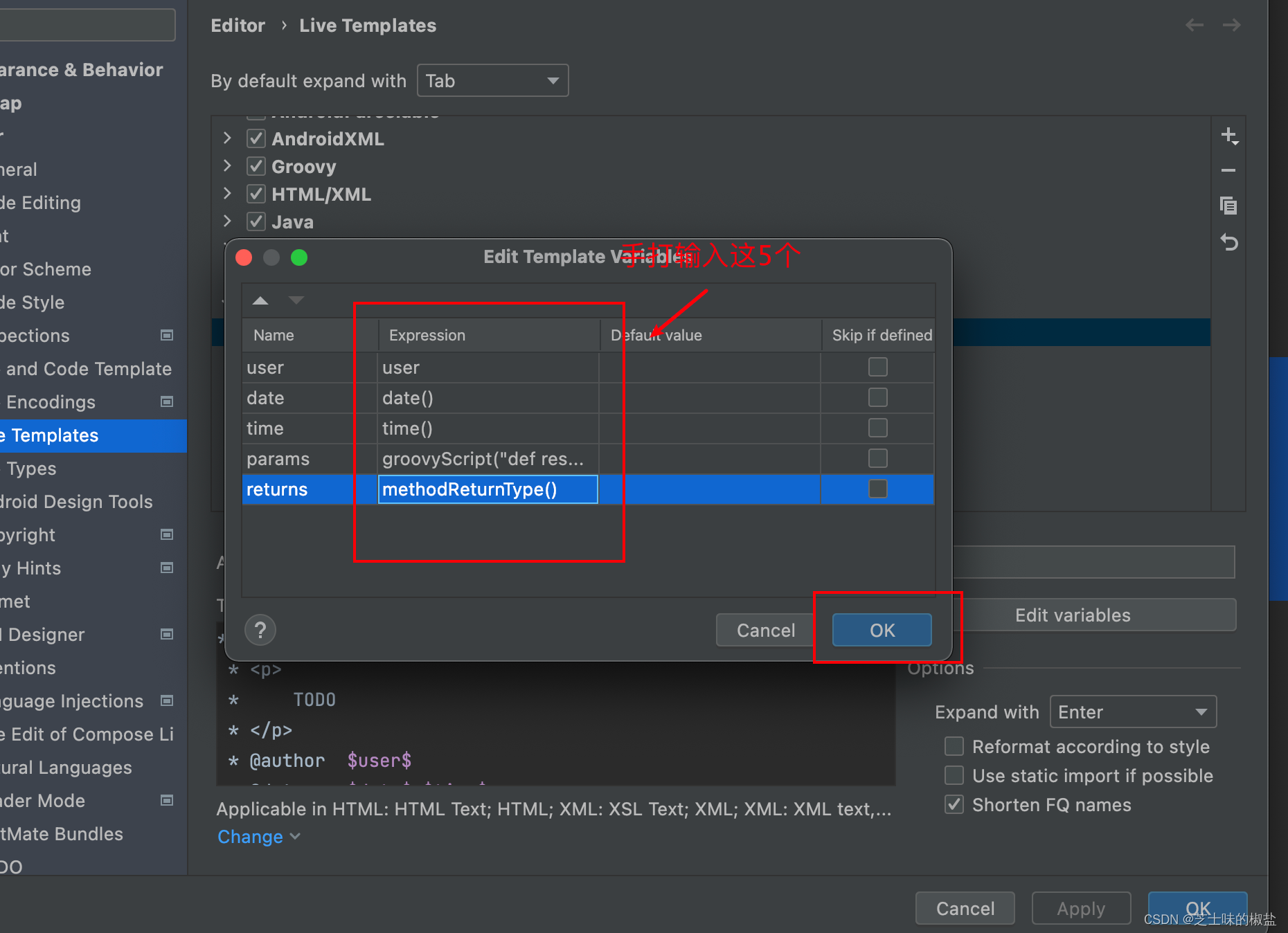Viewport: 1288px width, 933px height.
Task: Expand the Groovy group
Action: (227, 166)
